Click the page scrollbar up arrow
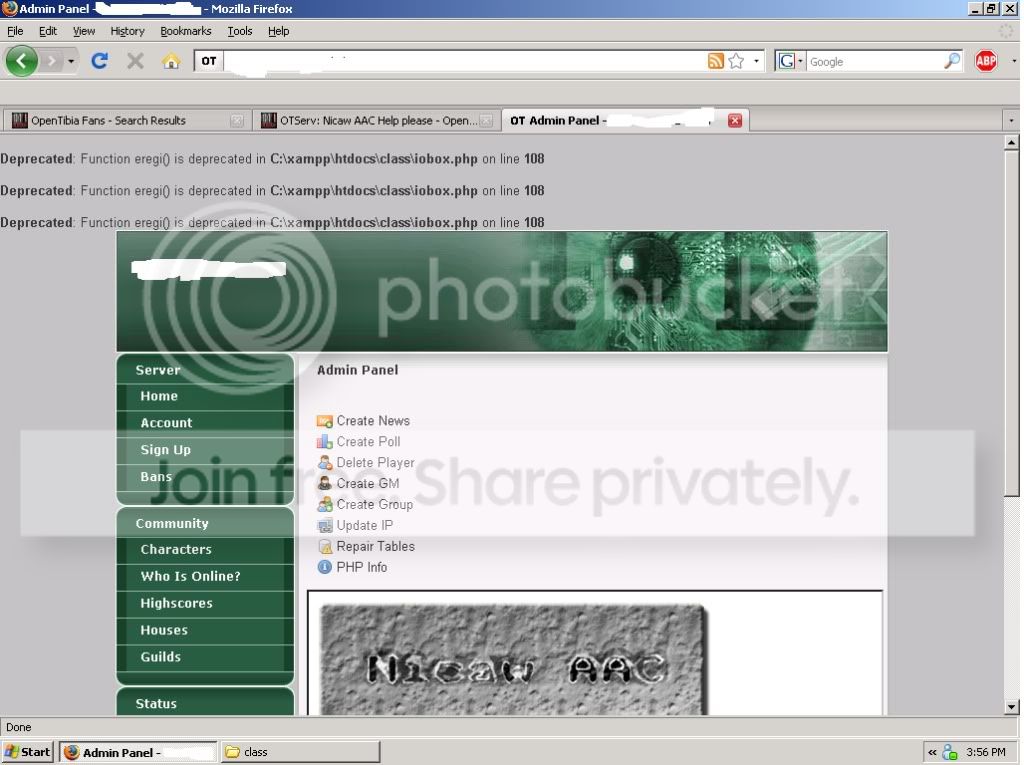1024x765 pixels. pos(1011,142)
